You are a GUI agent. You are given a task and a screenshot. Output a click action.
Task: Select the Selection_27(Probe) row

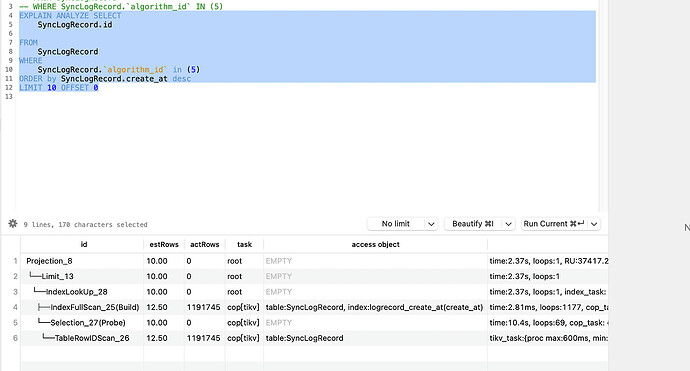coord(315,323)
